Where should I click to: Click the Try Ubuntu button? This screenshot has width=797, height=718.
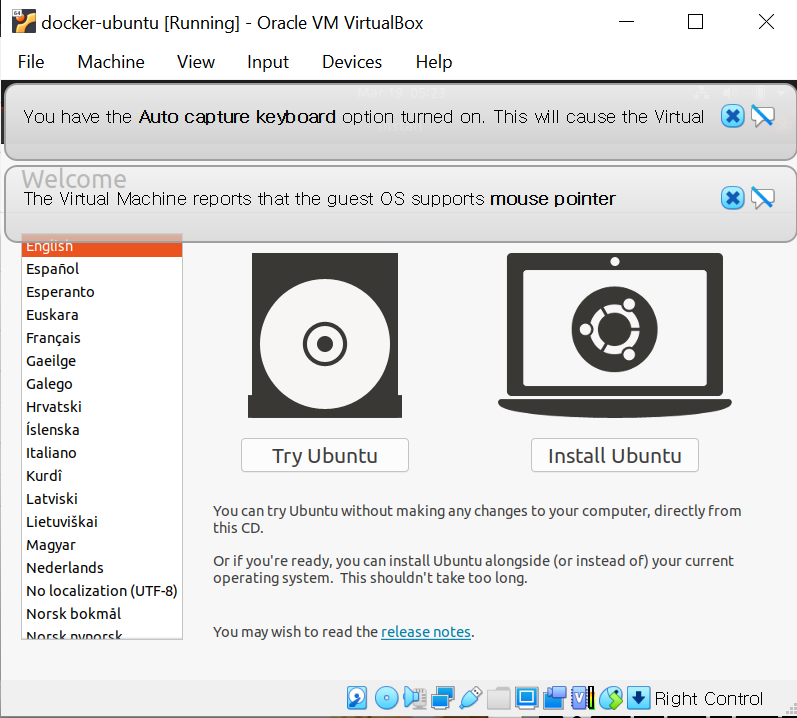tap(325, 455)
